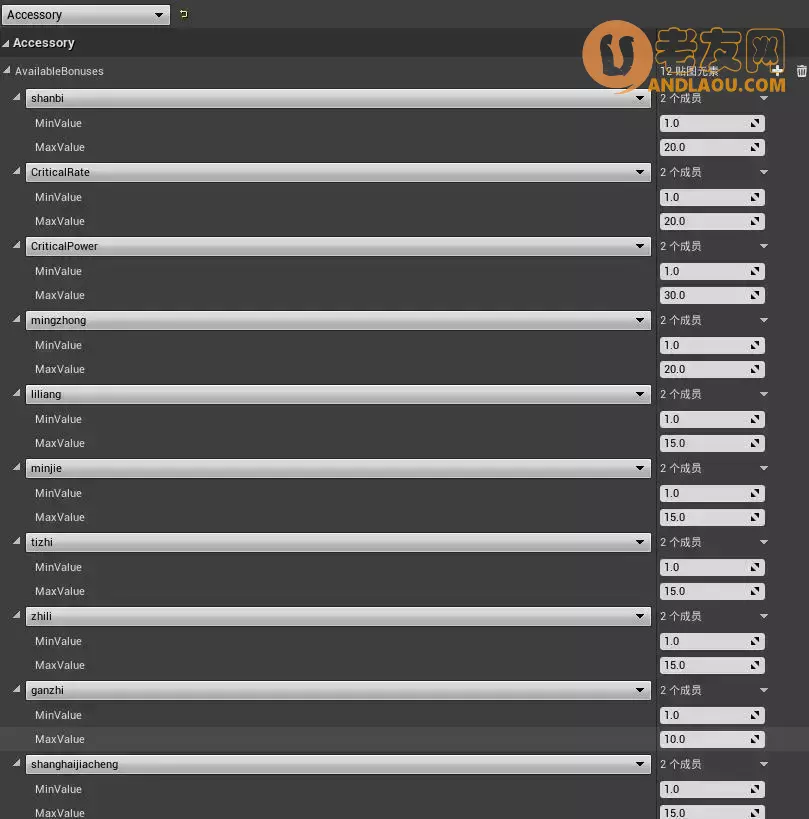Click the add element plus icon
Viewport: 809px width, 819px height.
point(778,71)
